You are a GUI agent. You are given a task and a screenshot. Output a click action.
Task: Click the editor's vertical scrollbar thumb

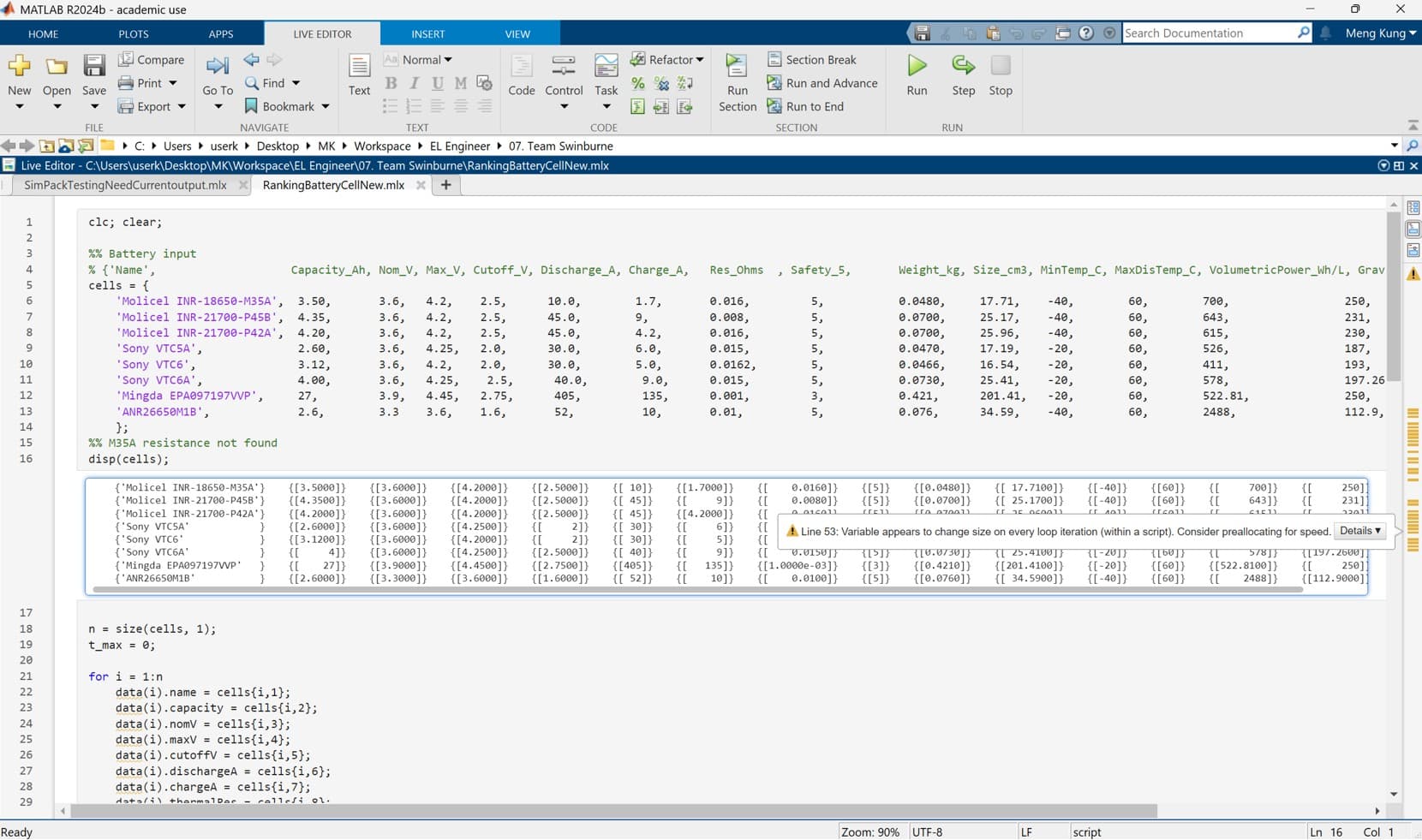click(1394, 296)
